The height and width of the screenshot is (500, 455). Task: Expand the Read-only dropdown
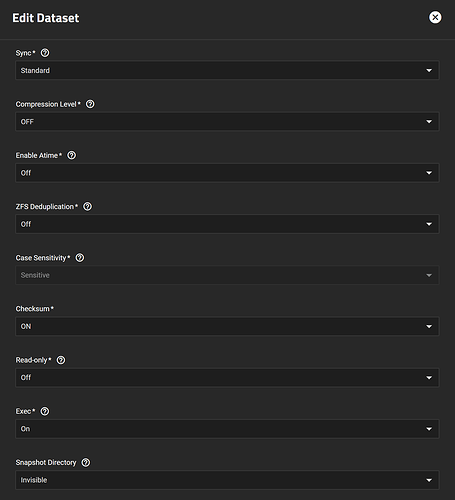coord(227,377)
